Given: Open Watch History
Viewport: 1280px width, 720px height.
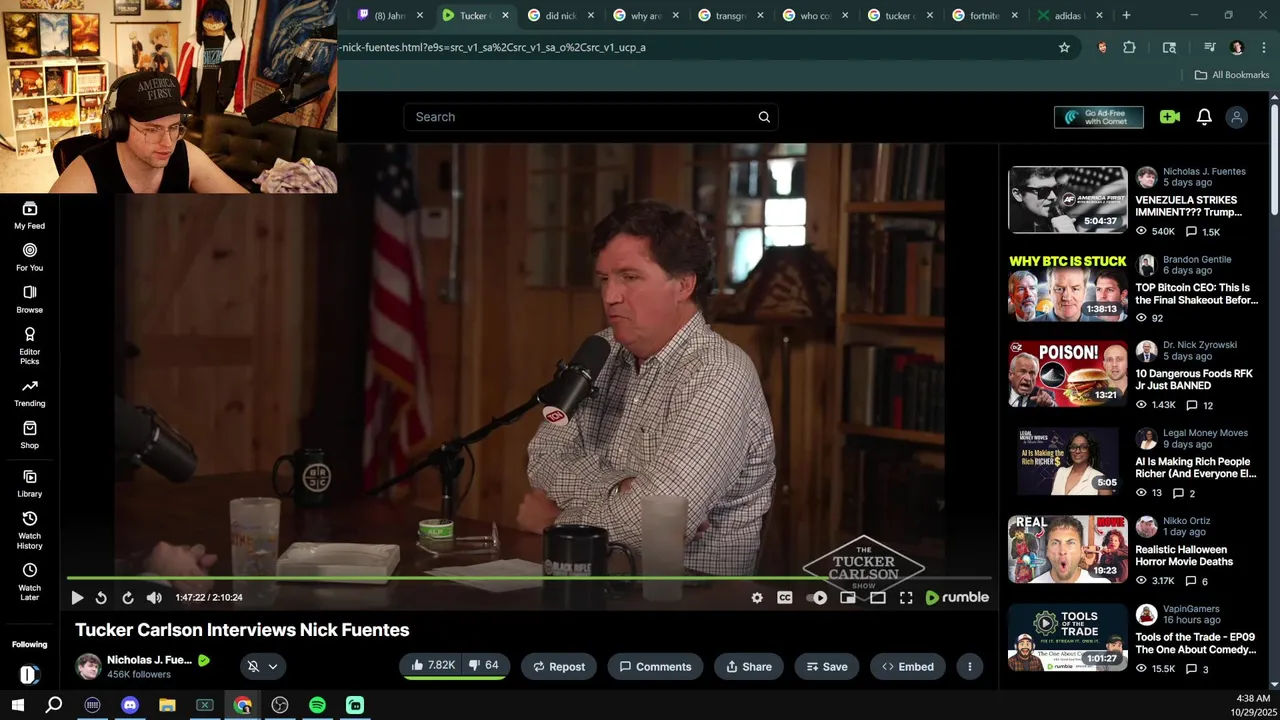Looking at the screenshot, I should pos(29,530).
